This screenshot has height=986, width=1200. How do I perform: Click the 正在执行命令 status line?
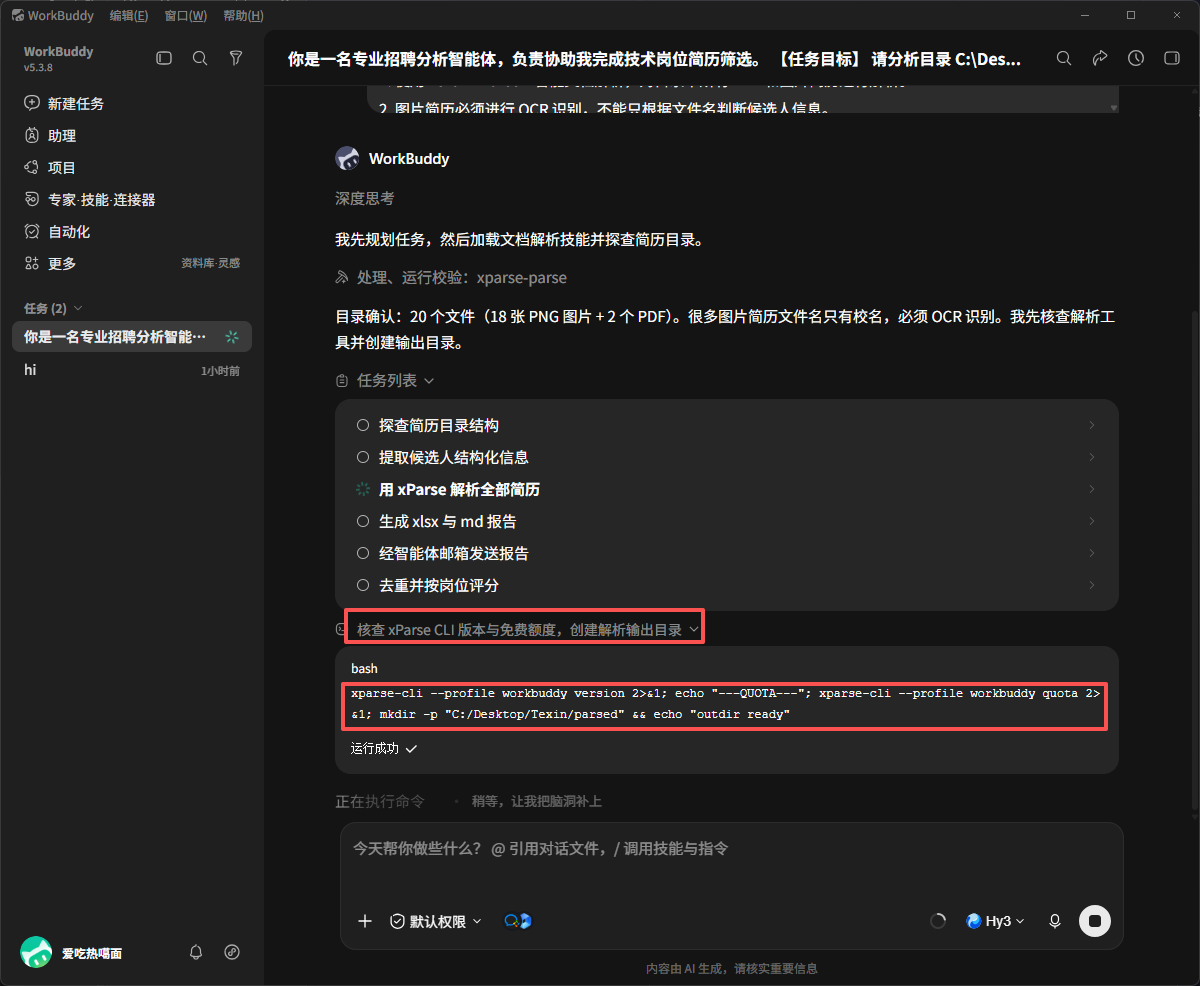pyautogui.click(x=380, y=801)
